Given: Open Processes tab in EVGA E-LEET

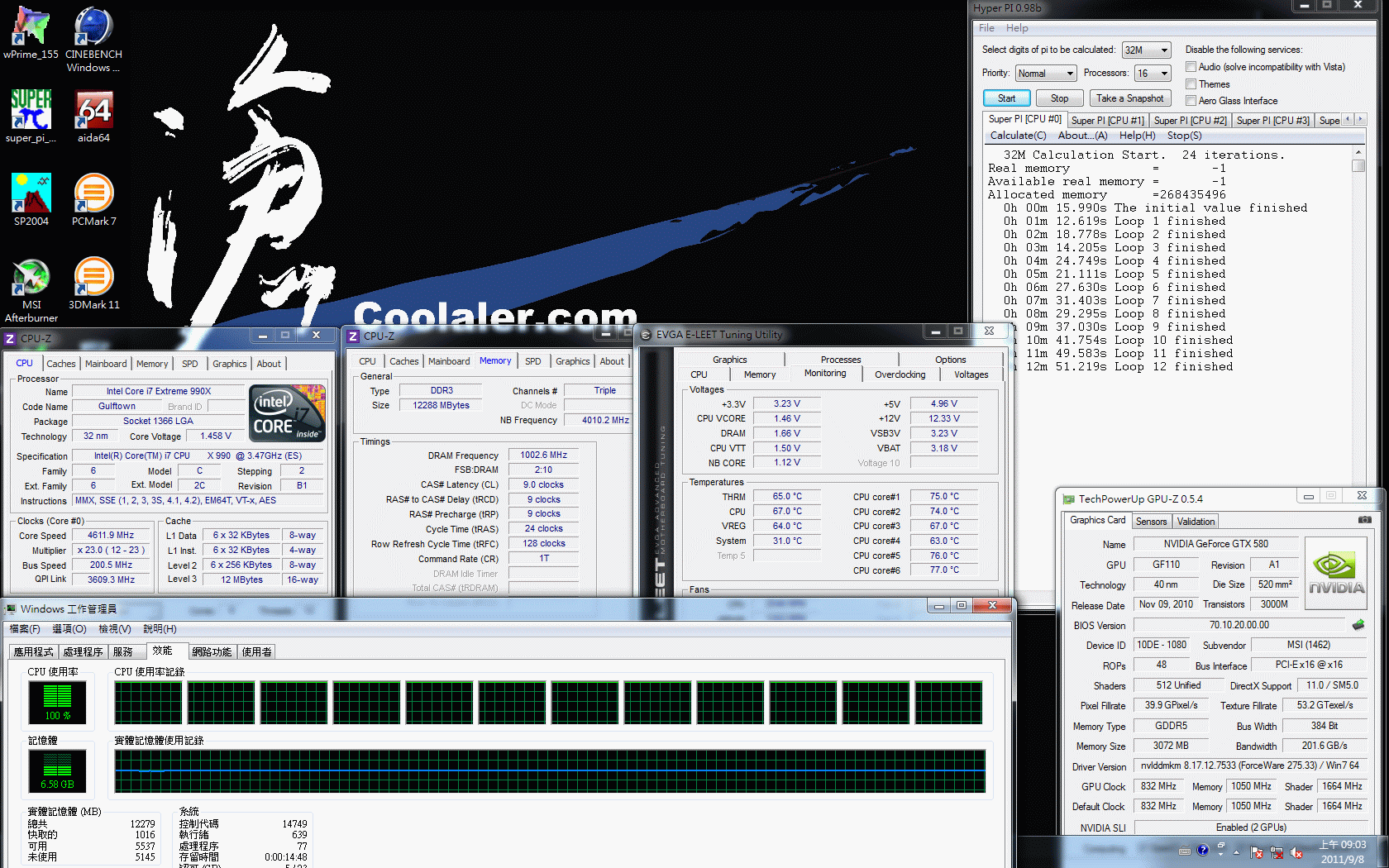Looking at the screenshot, I should pos(841,360).
